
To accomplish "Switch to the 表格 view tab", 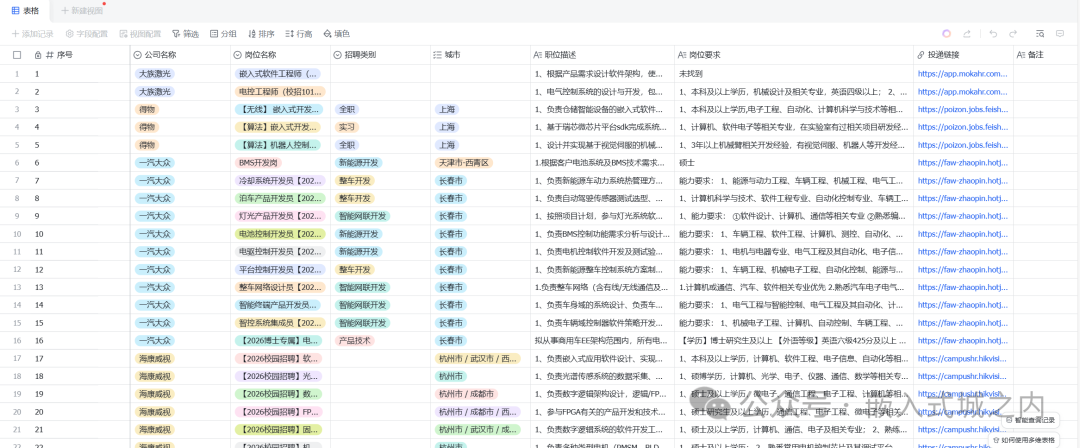I will tap(25, 10).
